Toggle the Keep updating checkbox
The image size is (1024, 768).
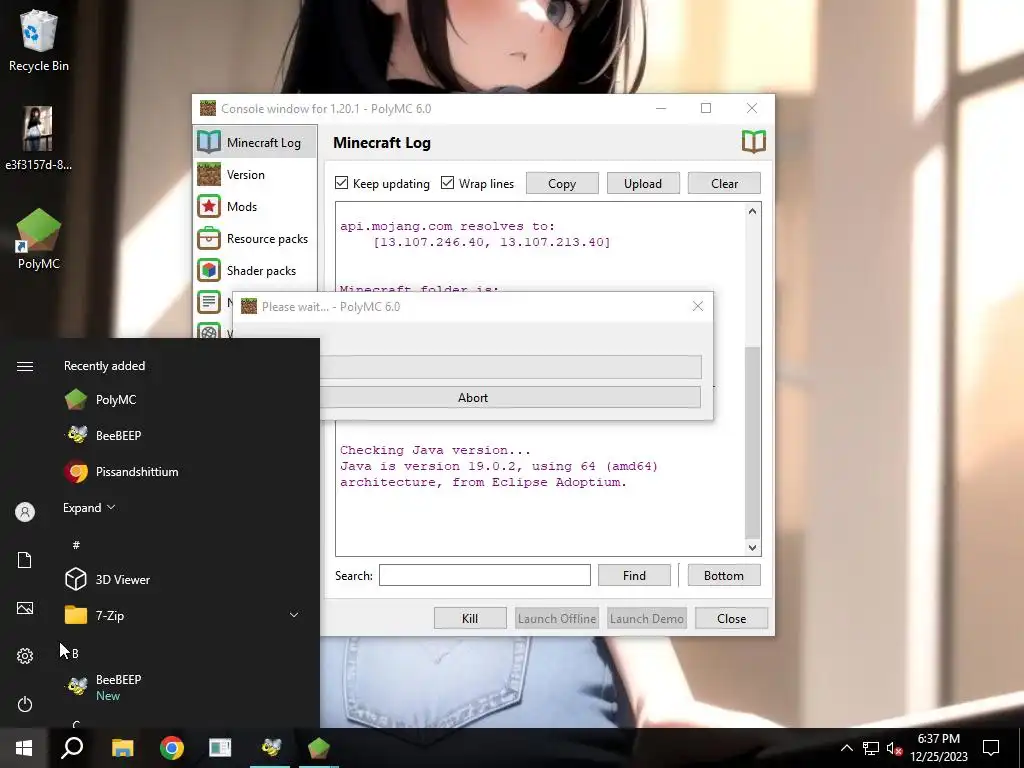tap(342, 183)
